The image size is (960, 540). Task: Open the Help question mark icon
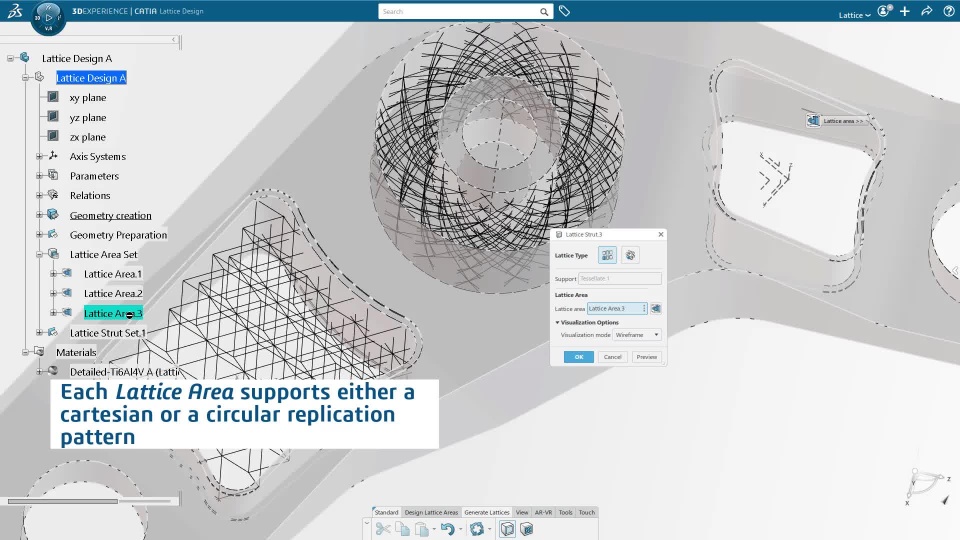948,11
